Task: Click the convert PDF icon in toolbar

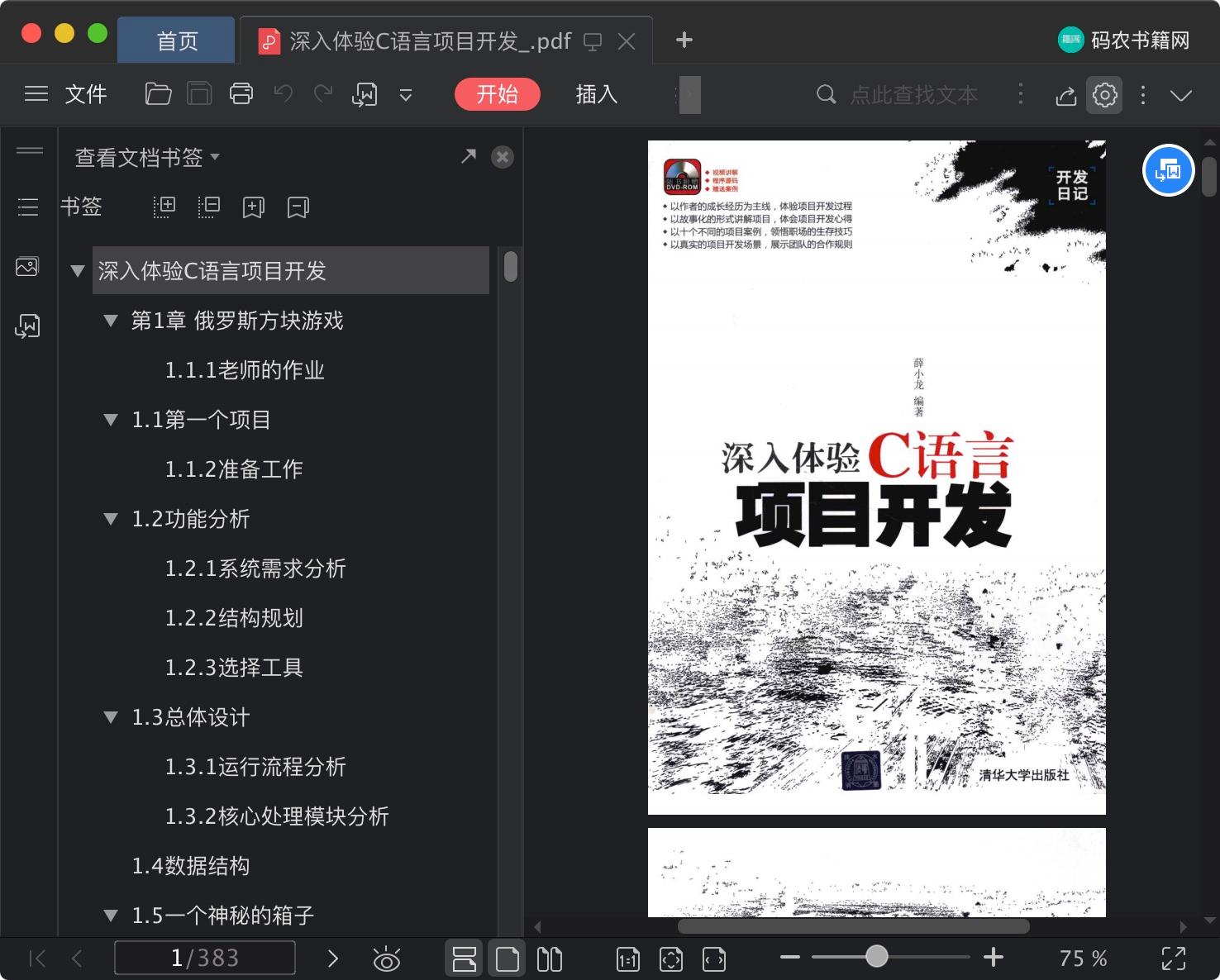Action: click(x=365, y=95)
